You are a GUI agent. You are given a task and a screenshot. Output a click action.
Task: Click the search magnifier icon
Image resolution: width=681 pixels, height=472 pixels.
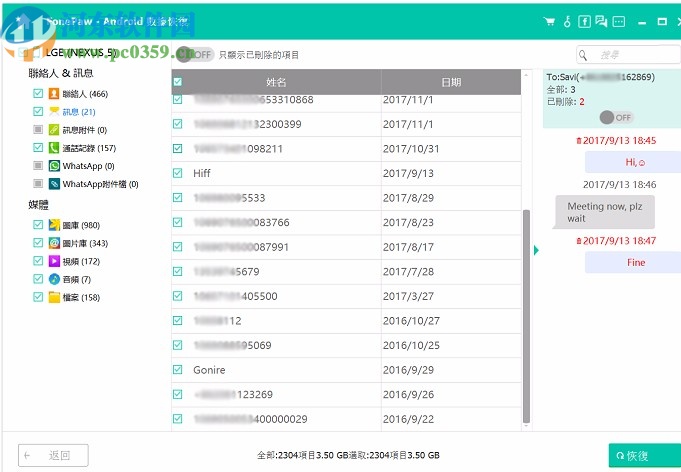[x=583, y=55]
